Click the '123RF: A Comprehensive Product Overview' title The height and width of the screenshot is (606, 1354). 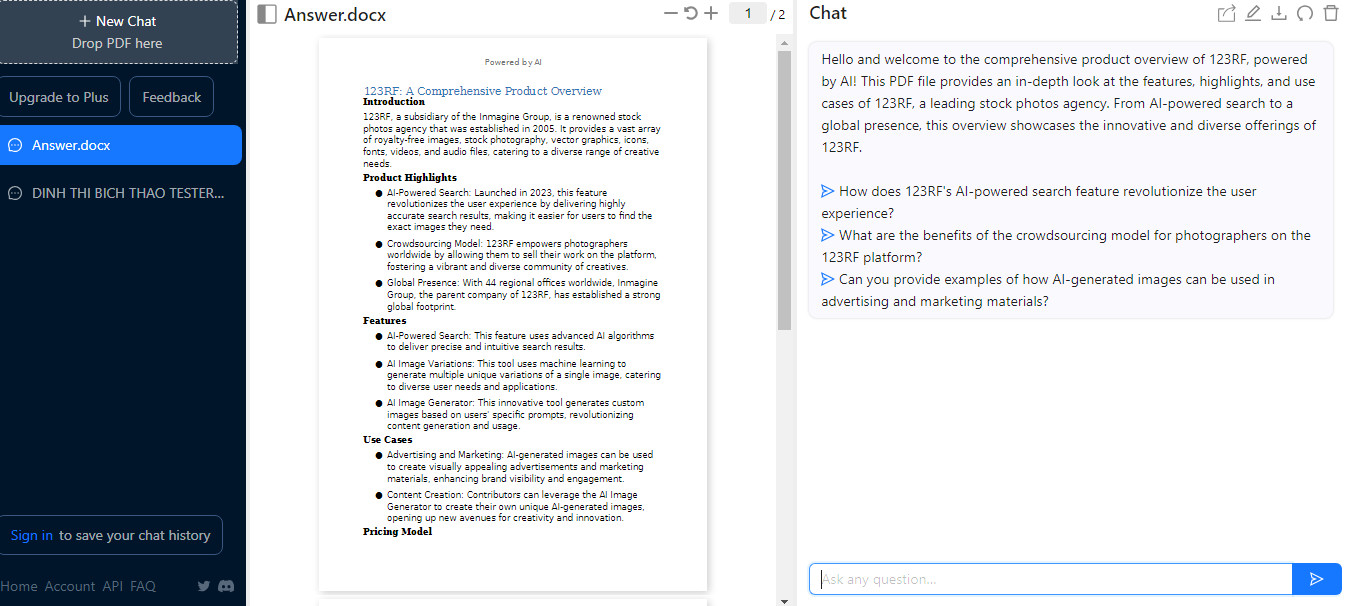click(483, 91)
